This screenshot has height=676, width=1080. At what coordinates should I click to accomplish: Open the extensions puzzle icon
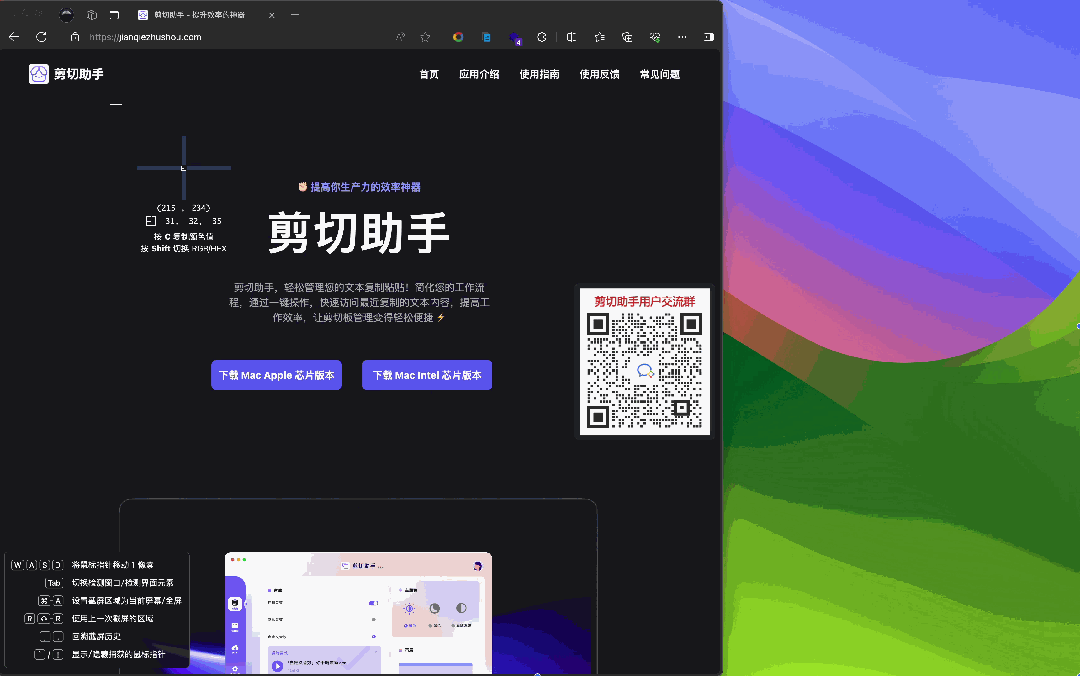[542, 37]
